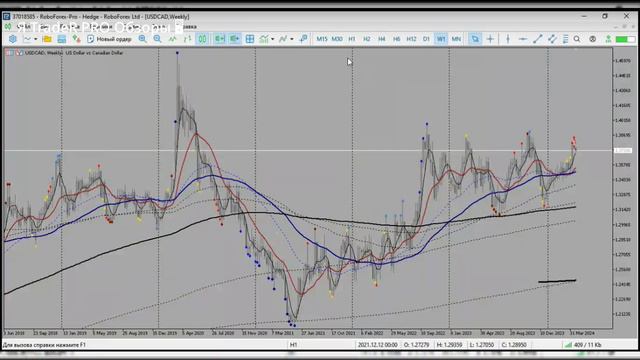Click the objects zigzag line icon
Image resolution: width=640 pixels, height=360 pixels.
point(283,39)
